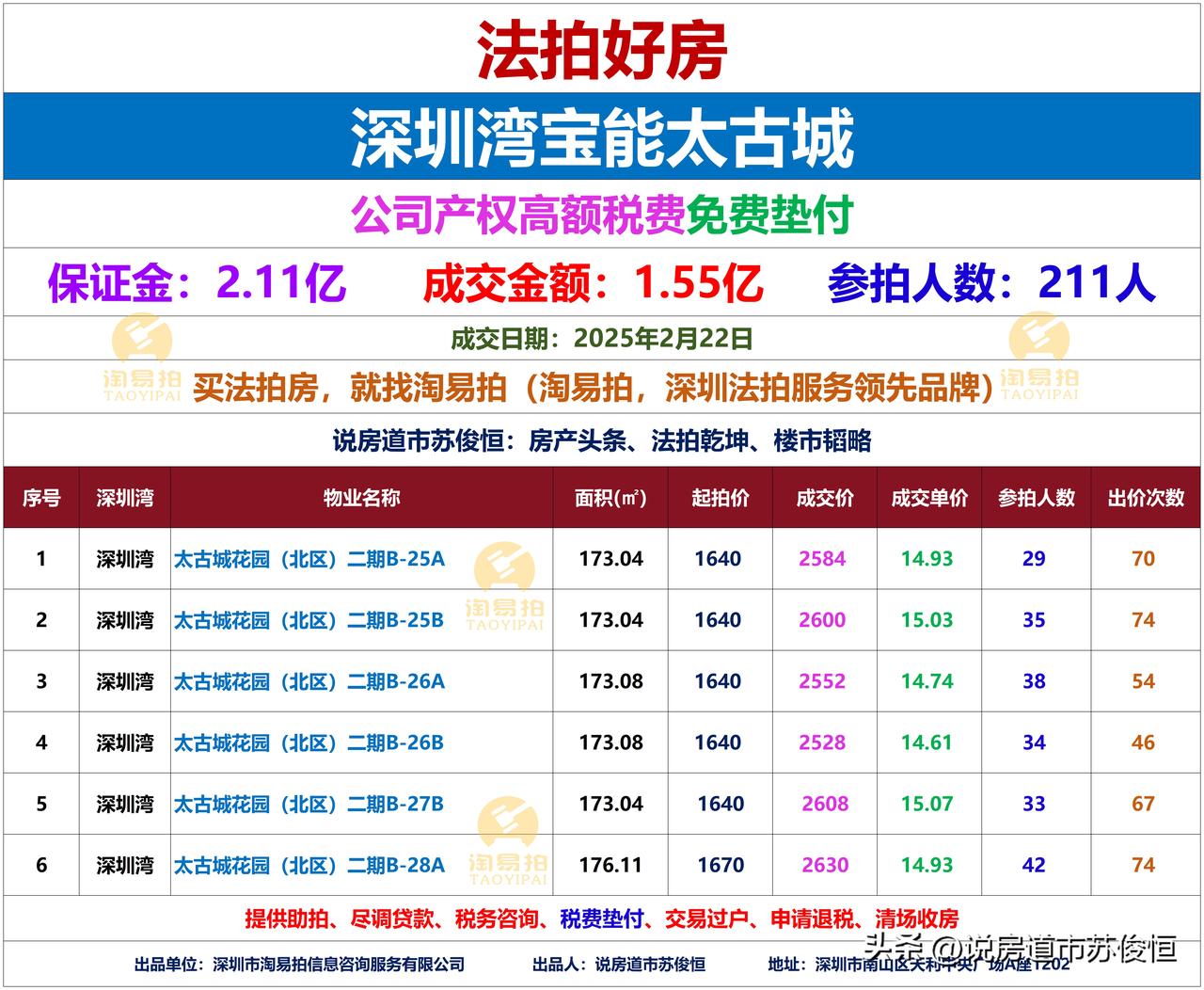The height and width of the screenshot is (990, 1204).
Task: Click the text 出品单位：深圳市淘易拍信息咨询服务有限公司
Action: (x=299, y=965)
